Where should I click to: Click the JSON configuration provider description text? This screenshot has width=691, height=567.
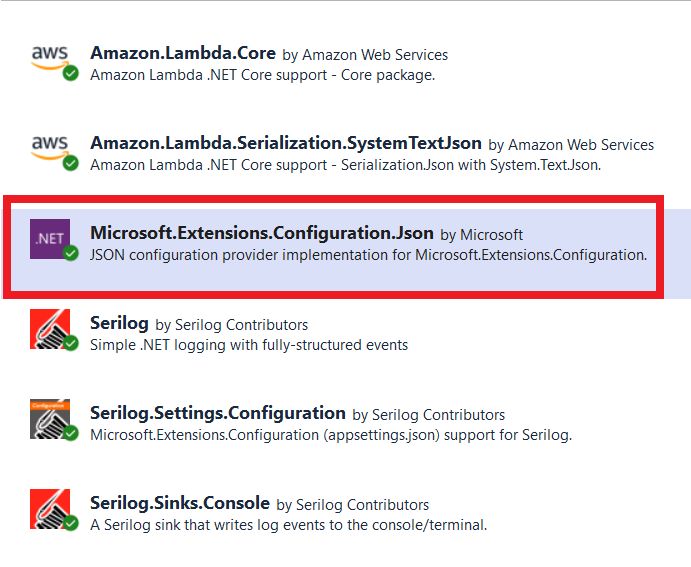click(x=368, y=255)
